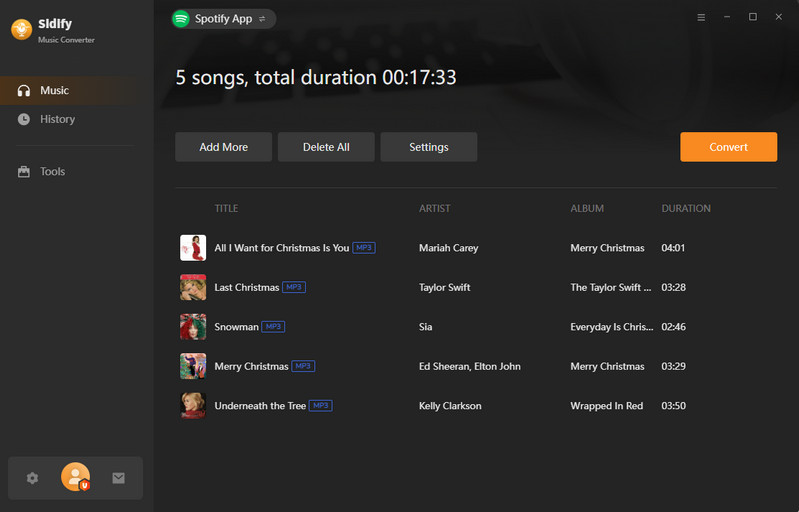
Task: Select song 'All I Want for Christmas Is You'
Action: click(282, 248)
